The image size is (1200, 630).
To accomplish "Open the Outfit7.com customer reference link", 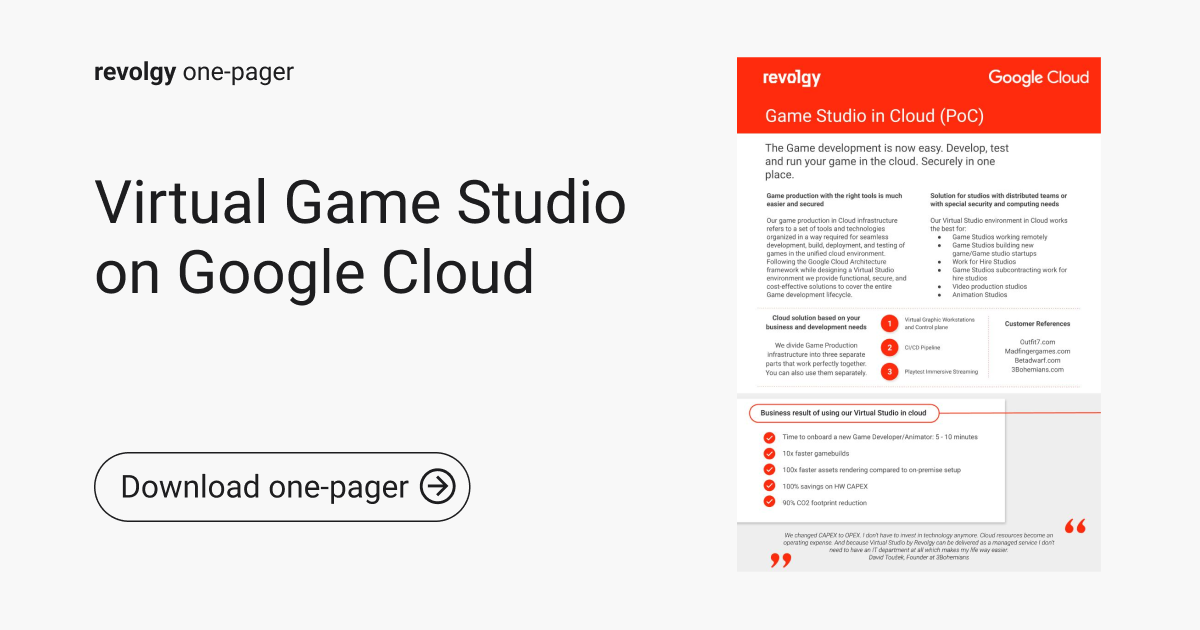I will 1037,340.
